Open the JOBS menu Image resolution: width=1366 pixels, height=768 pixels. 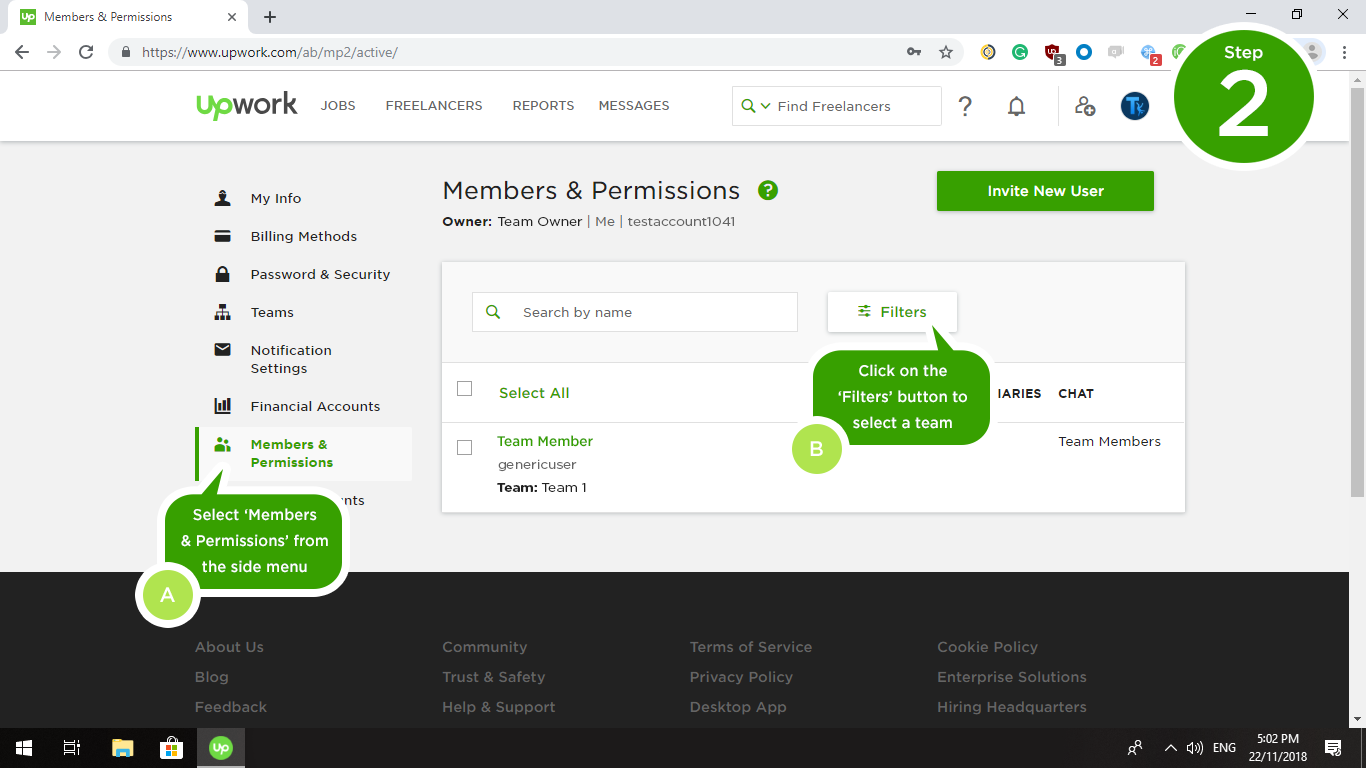(338, 106)
